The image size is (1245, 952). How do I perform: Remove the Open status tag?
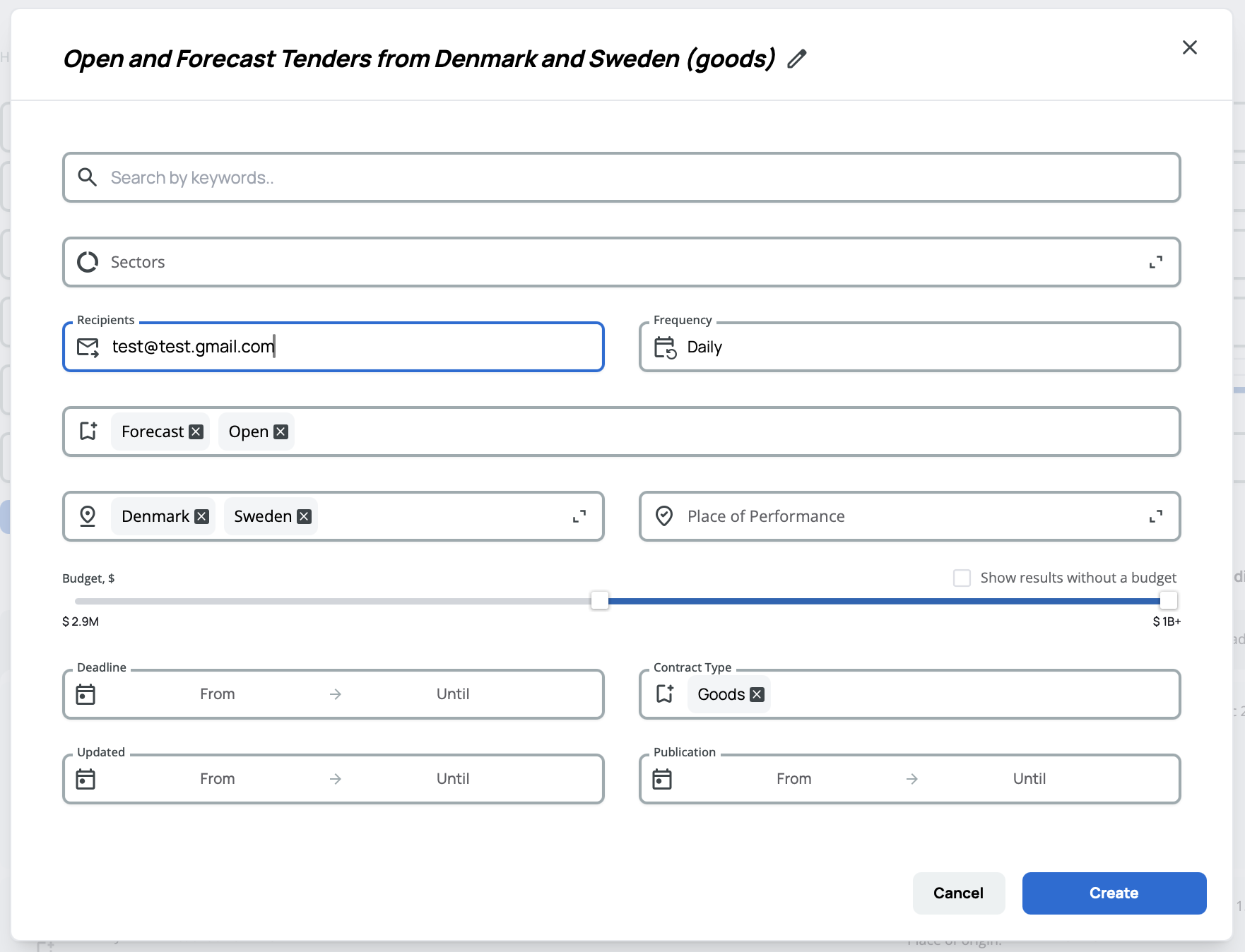point(281,432)
